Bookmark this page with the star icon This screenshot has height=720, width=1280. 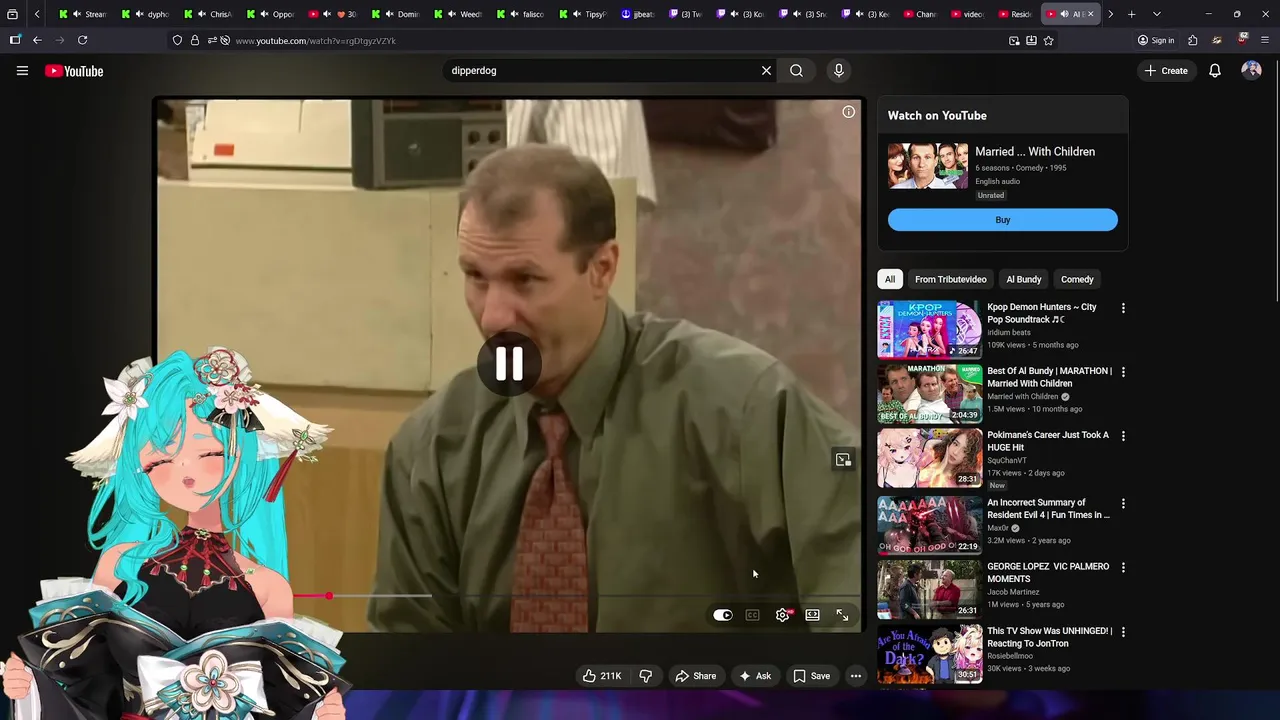click(1048, 41)
